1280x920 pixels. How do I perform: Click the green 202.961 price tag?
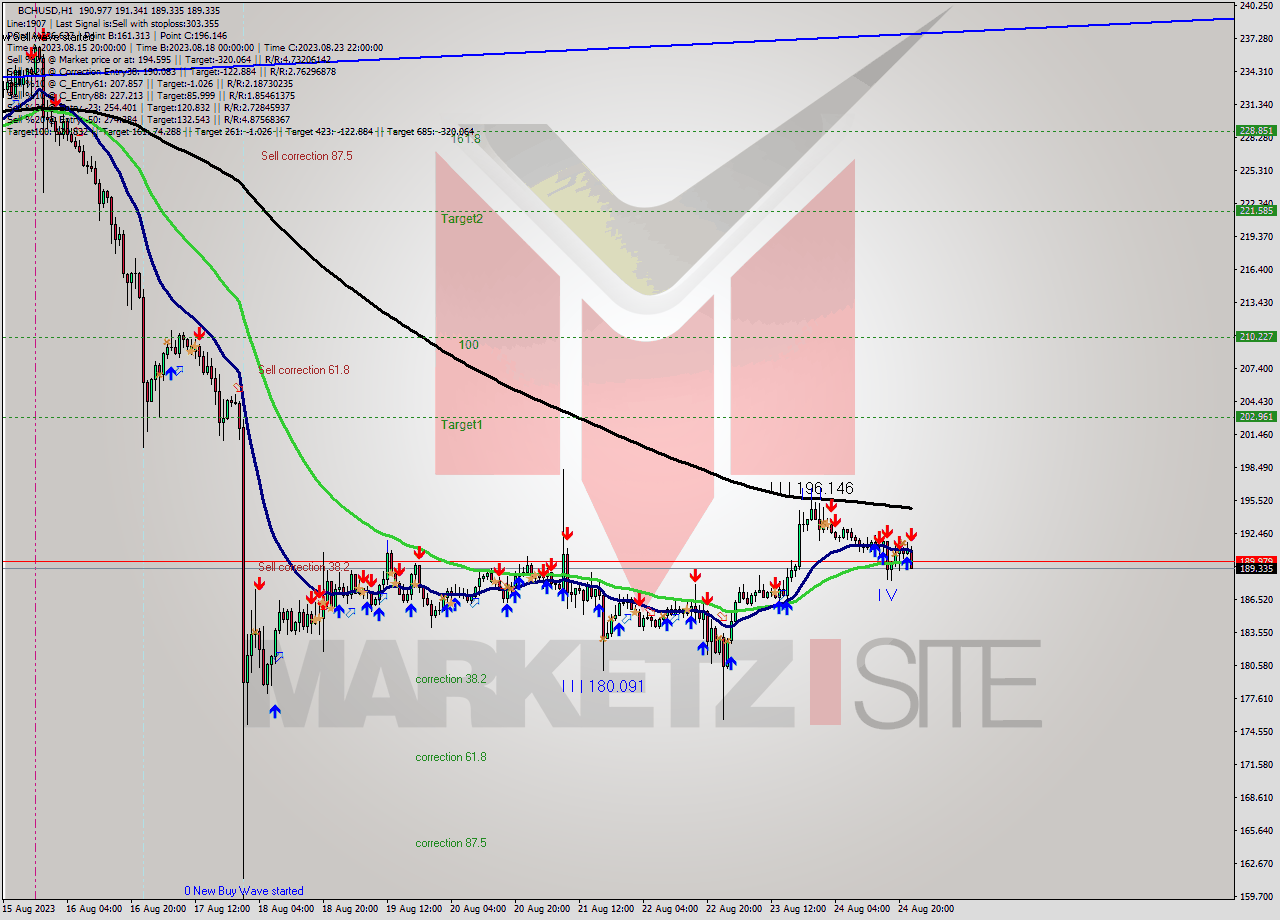pyautogui.click(x=1256, y=416)
